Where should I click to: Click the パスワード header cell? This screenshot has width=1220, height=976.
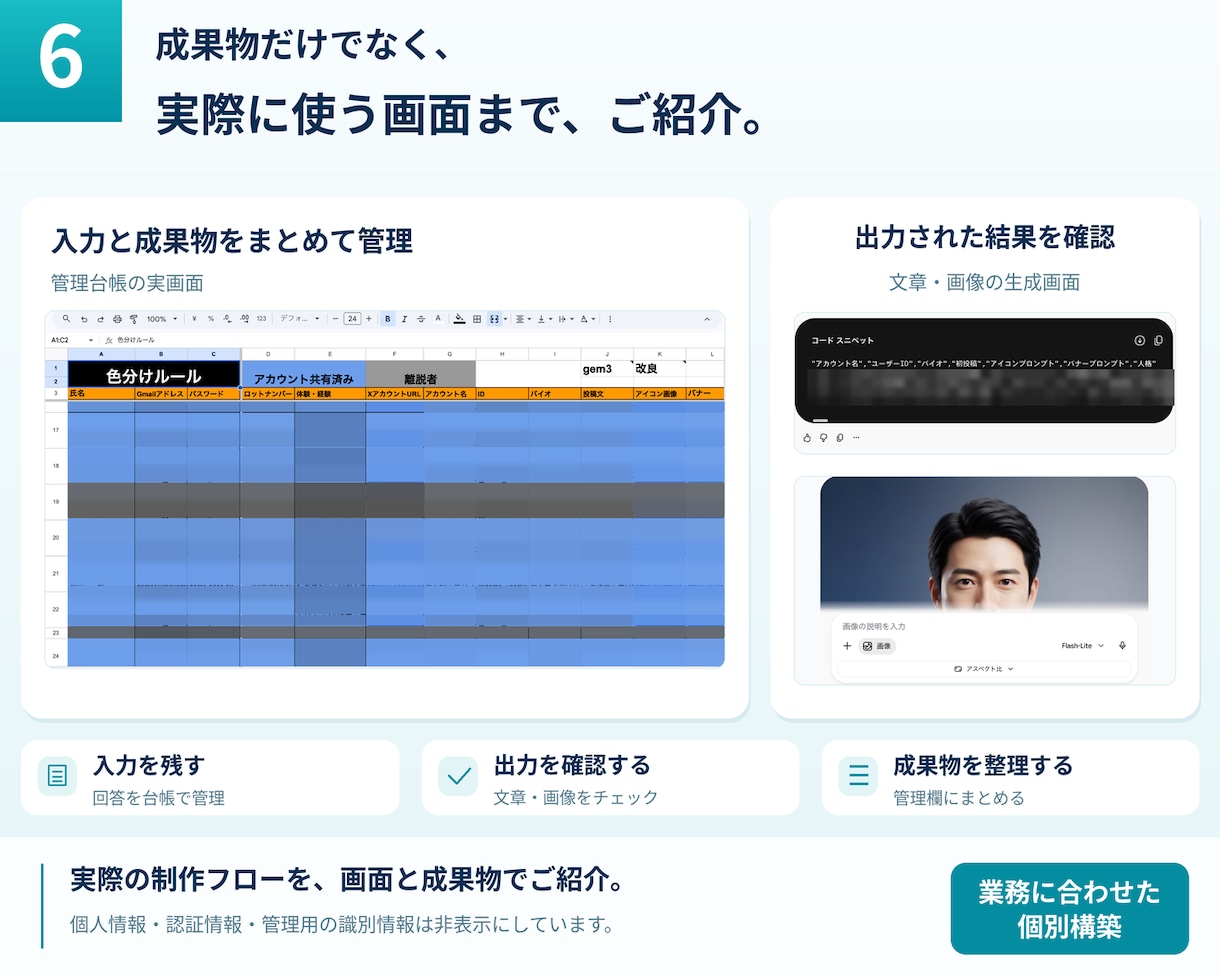[213, 394]
